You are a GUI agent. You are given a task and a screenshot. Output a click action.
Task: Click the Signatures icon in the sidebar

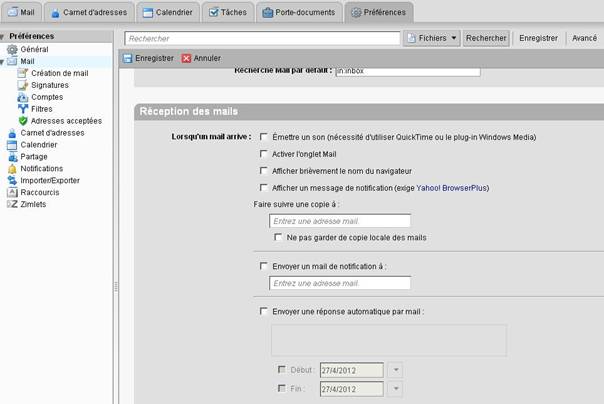coord(23,85)
